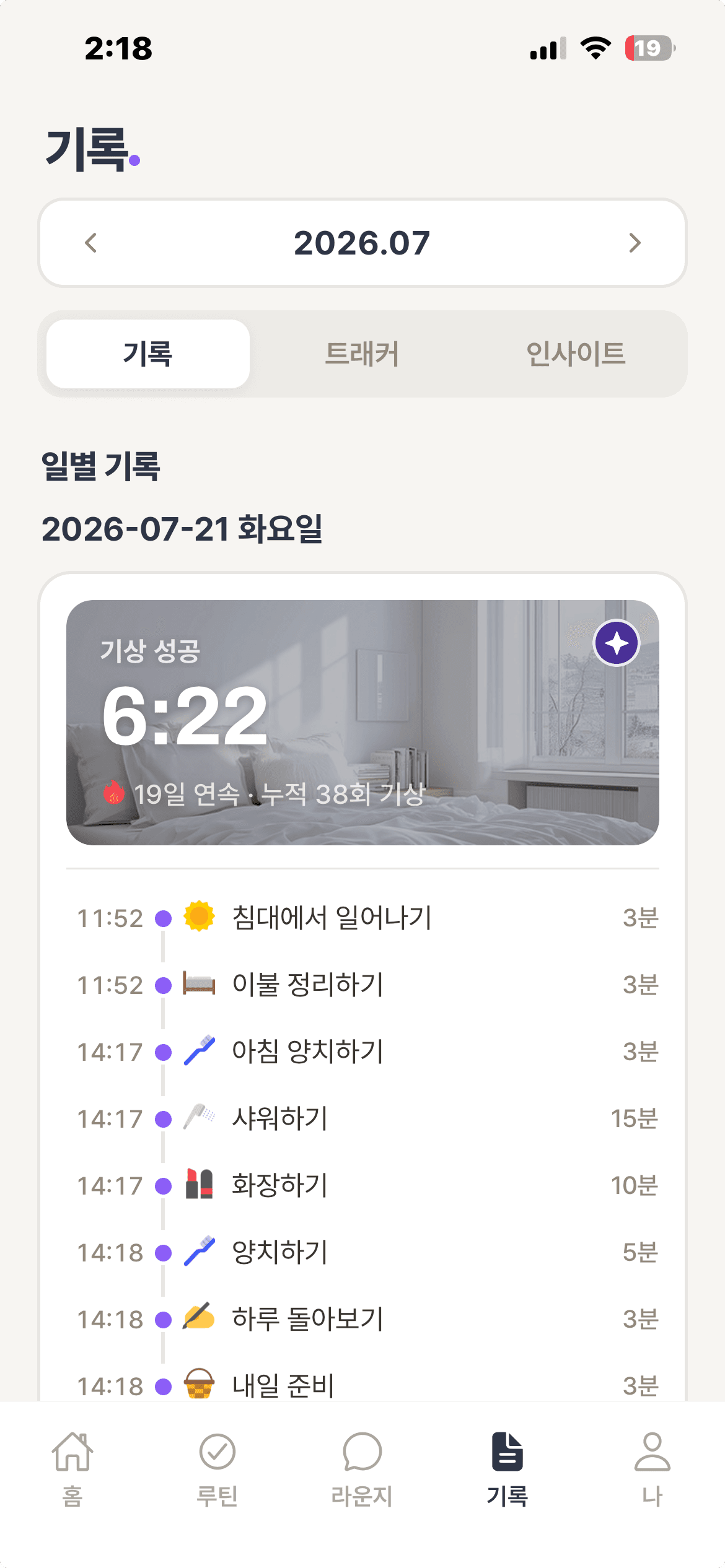The height and width of the screenshot is (1568, 725).
Task: Open the 라운지 chat bubble icon
Action: click(362, 1452)
